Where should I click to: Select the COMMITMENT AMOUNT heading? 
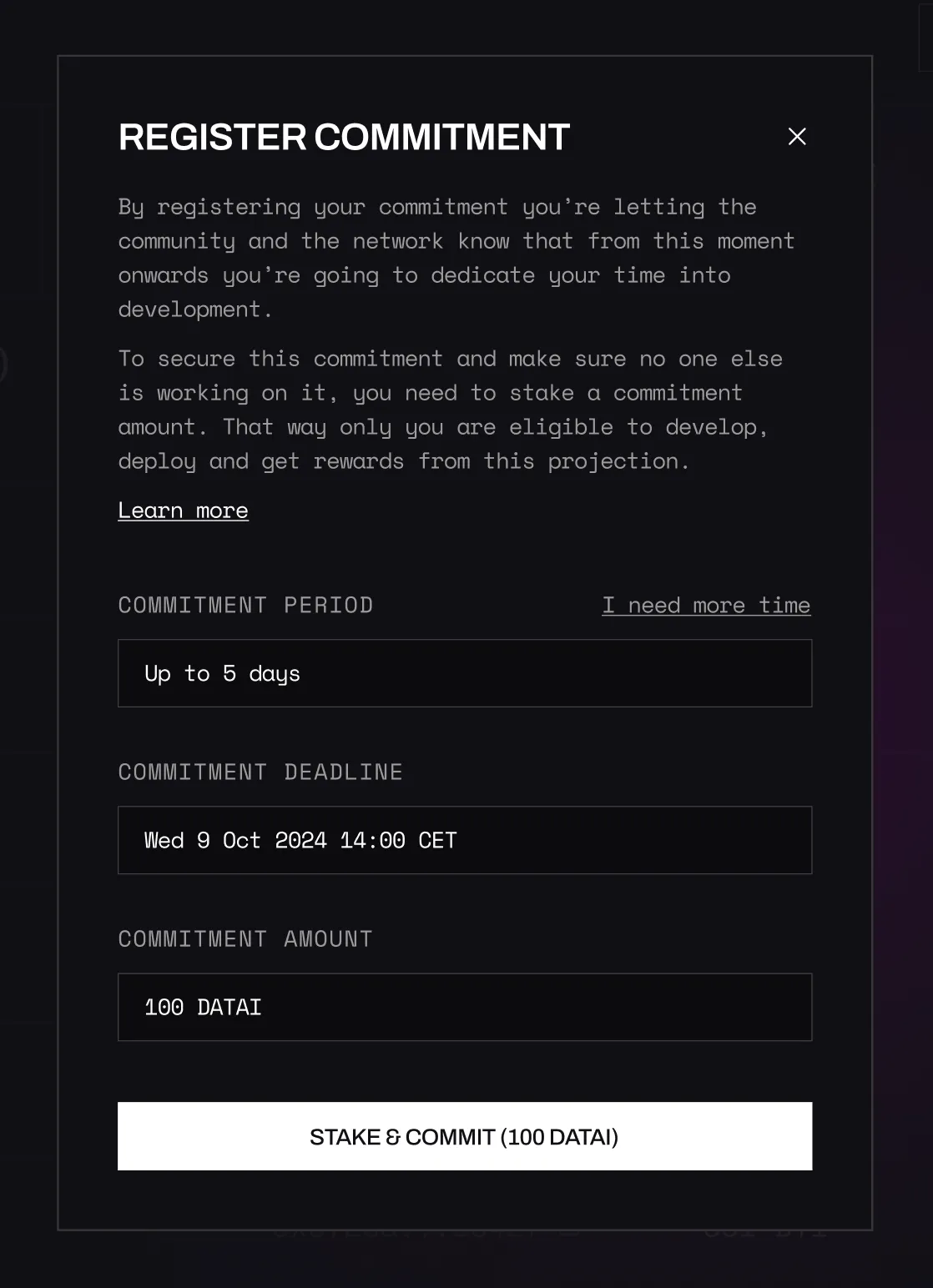pyautogui.click(x=245, y=938)
